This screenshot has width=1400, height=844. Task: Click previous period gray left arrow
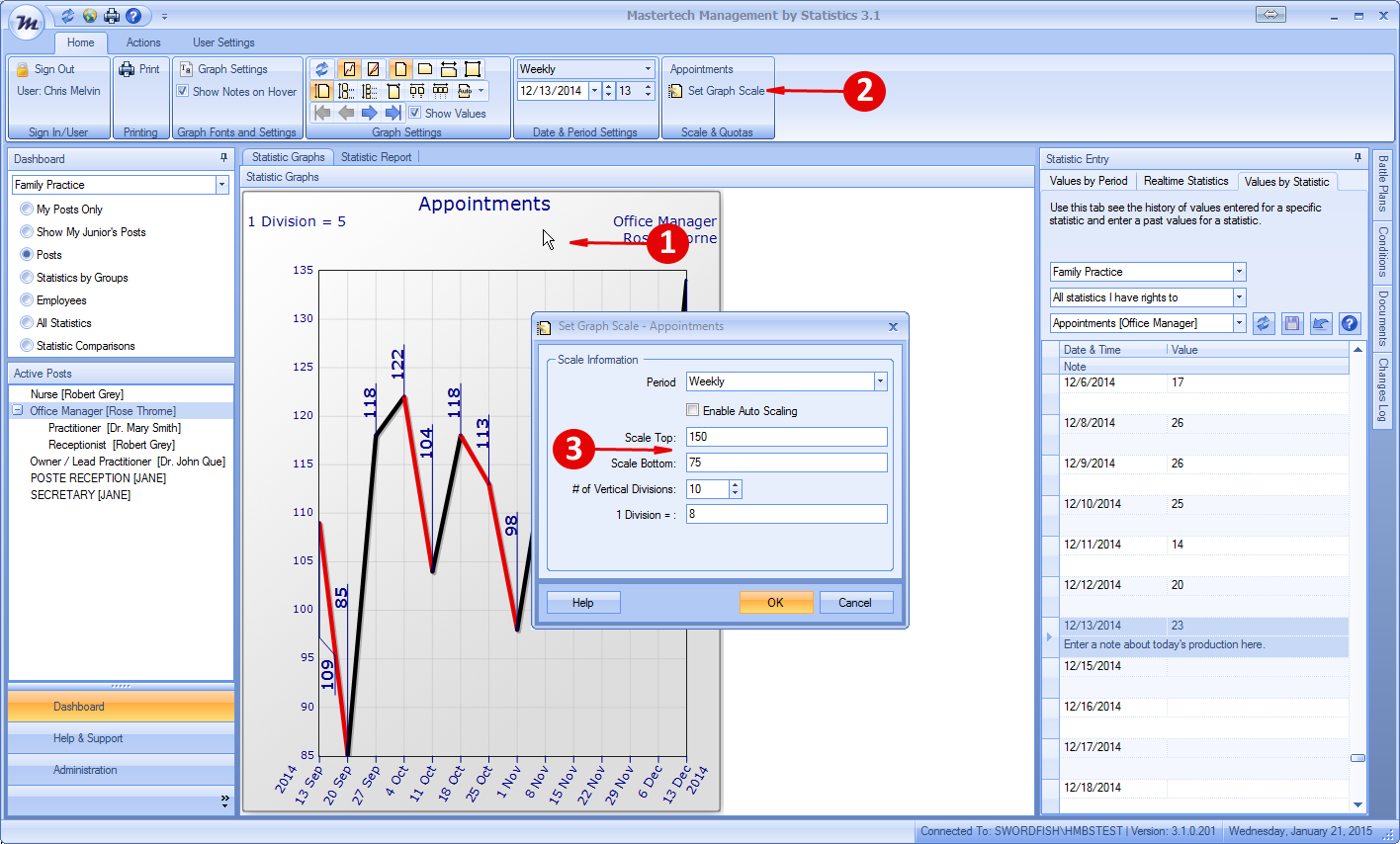click(x=346, y=113)
